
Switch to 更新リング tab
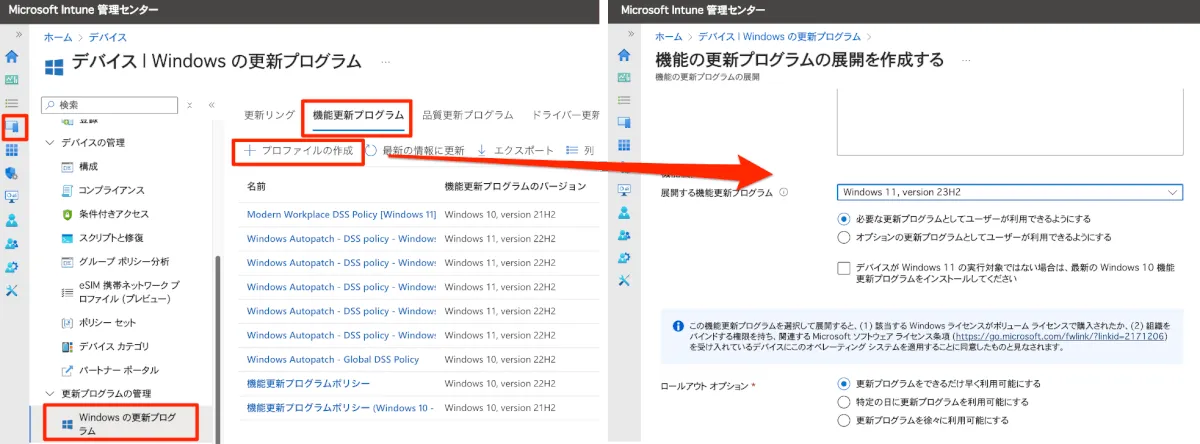coord(269,115)
